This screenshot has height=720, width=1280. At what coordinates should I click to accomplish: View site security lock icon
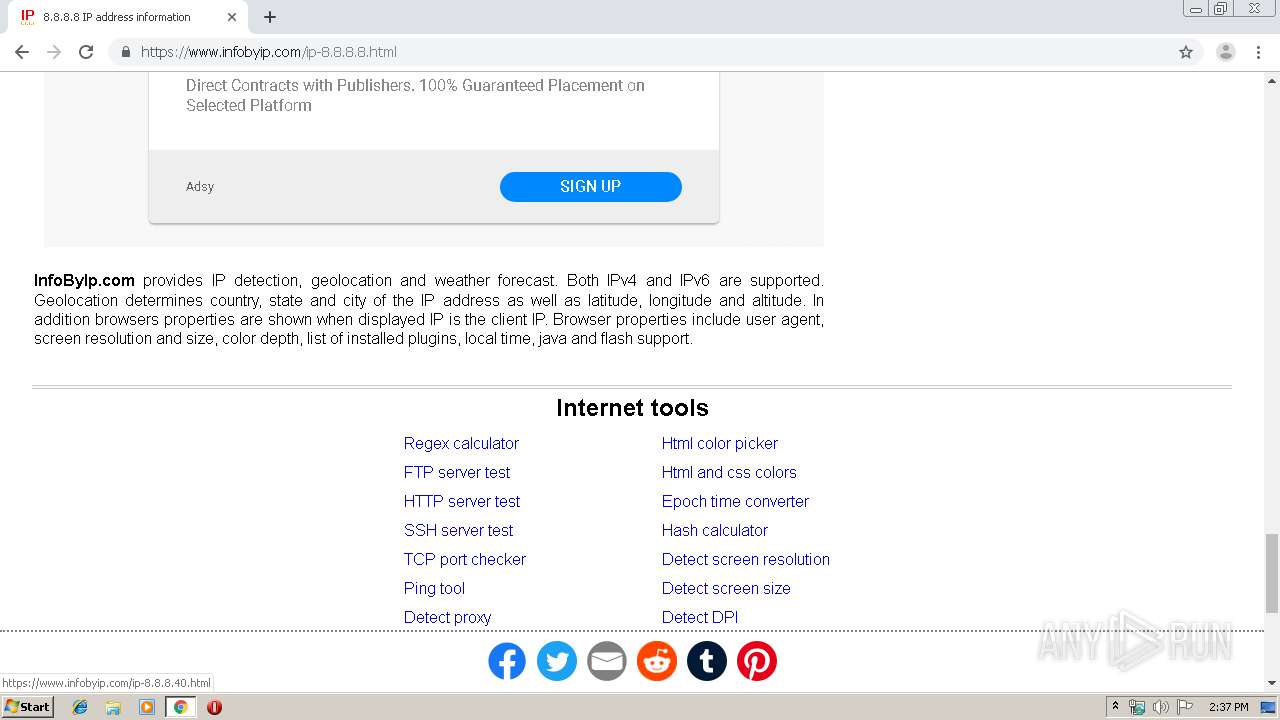(125, 52)
